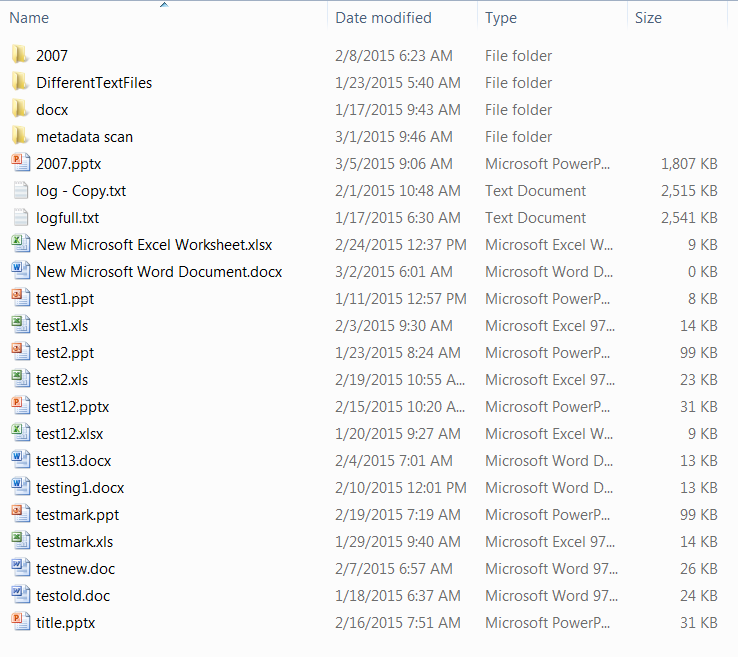The width and height of the screenshot is (738, 657).
Task: Select the title.pptx file name
Action: [x=65, y=623]
